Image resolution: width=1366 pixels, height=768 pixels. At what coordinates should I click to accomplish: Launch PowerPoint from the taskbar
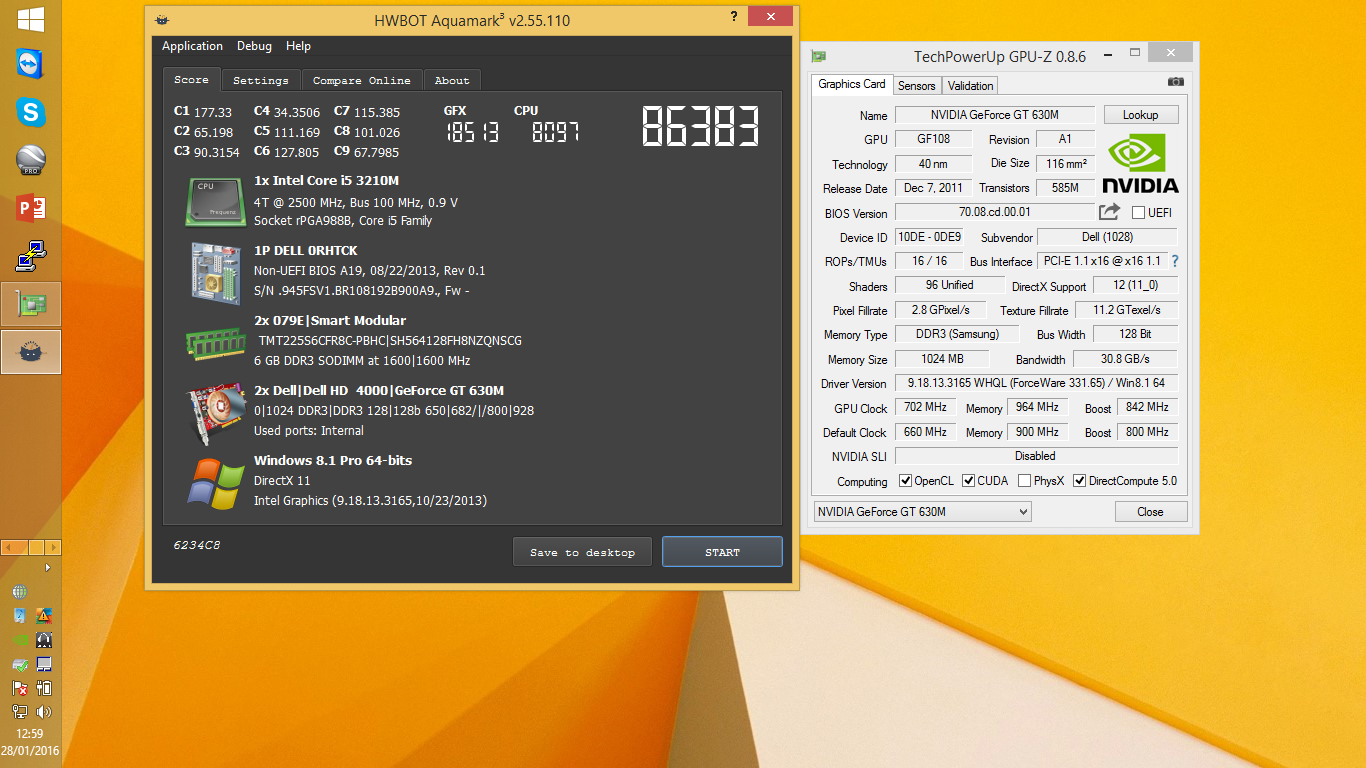tap(31, 208)
